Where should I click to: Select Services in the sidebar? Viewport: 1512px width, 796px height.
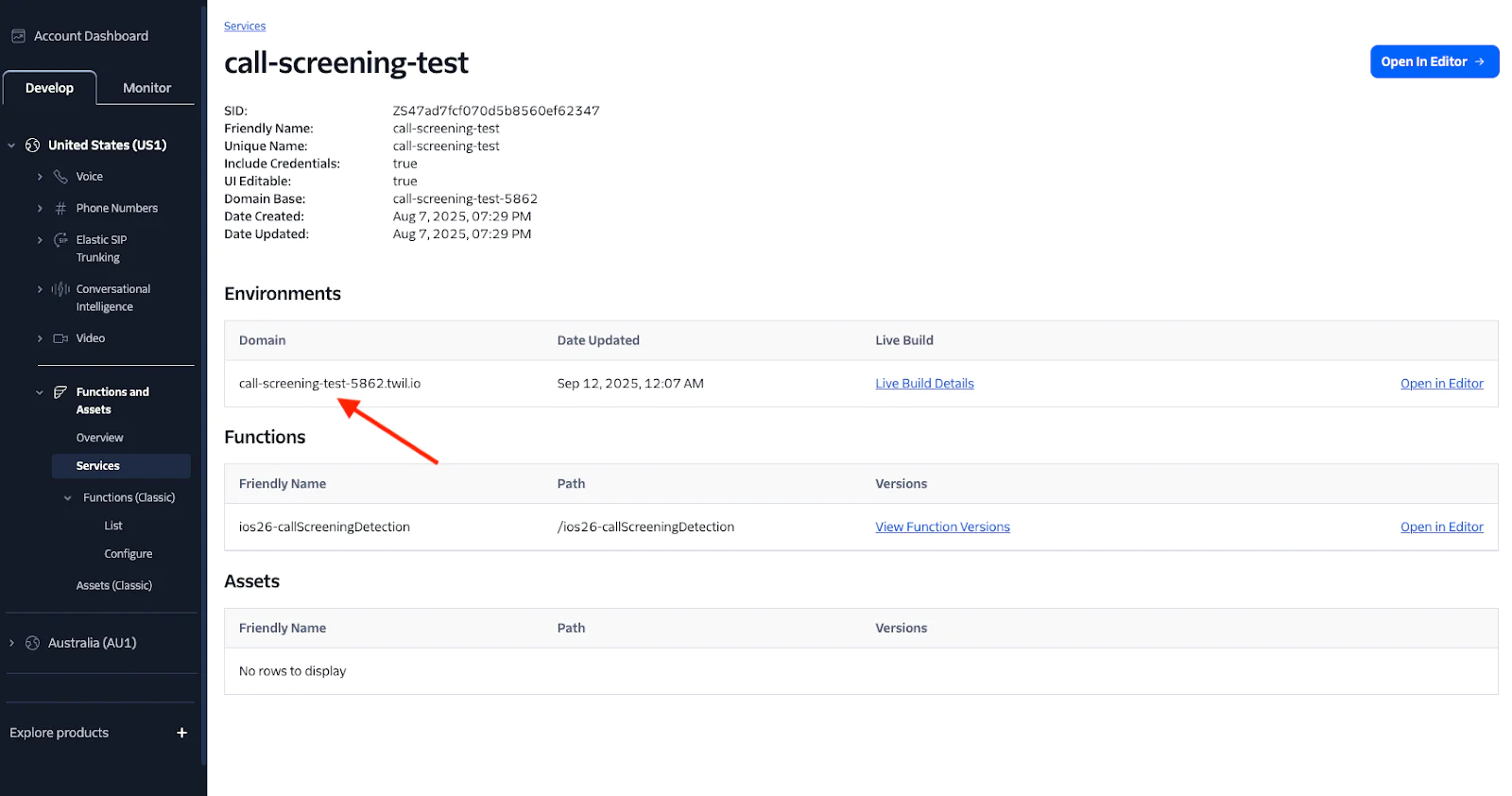[121, 466]
